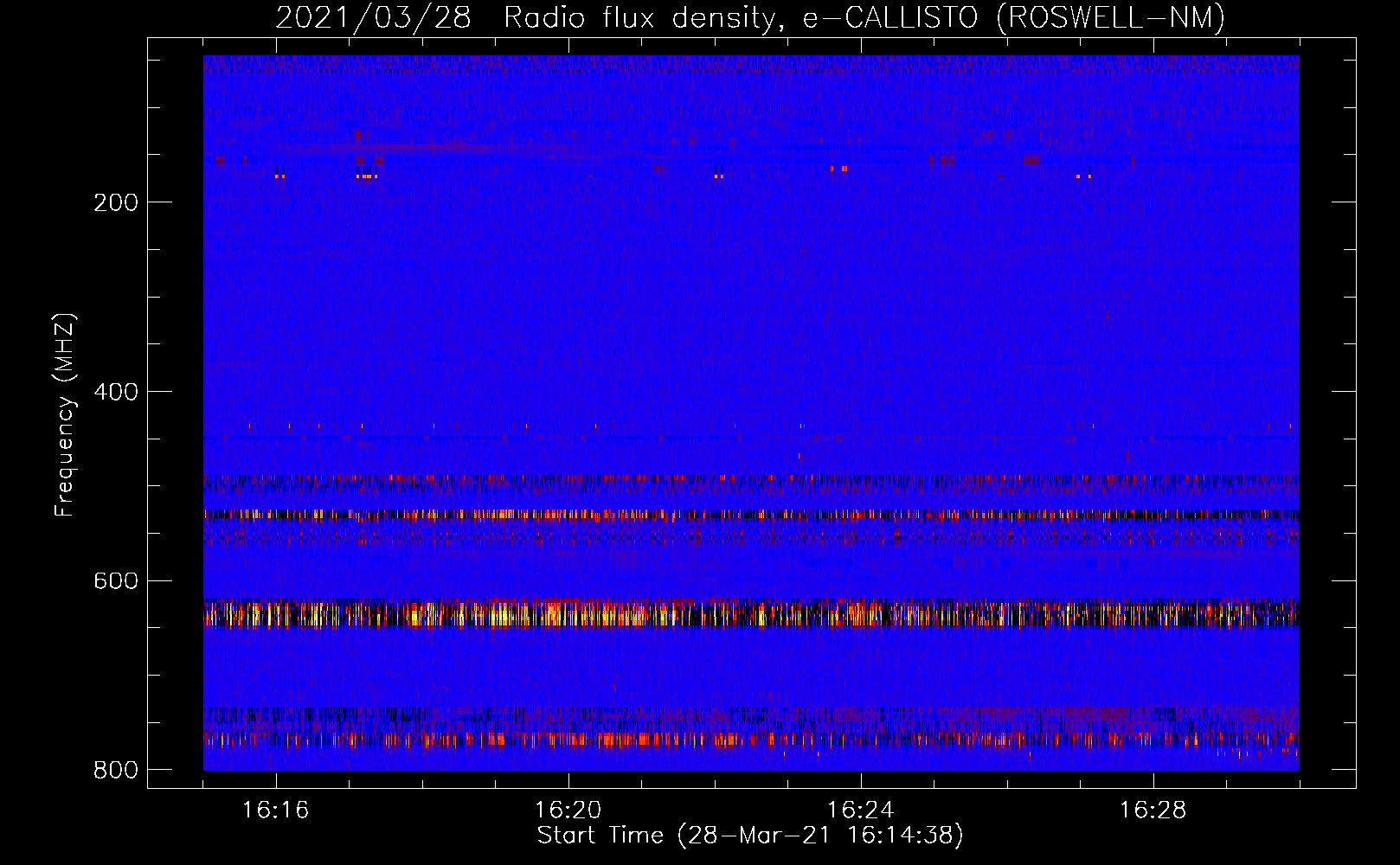Click the 600 frequency tick label

[x=116, y=580]
